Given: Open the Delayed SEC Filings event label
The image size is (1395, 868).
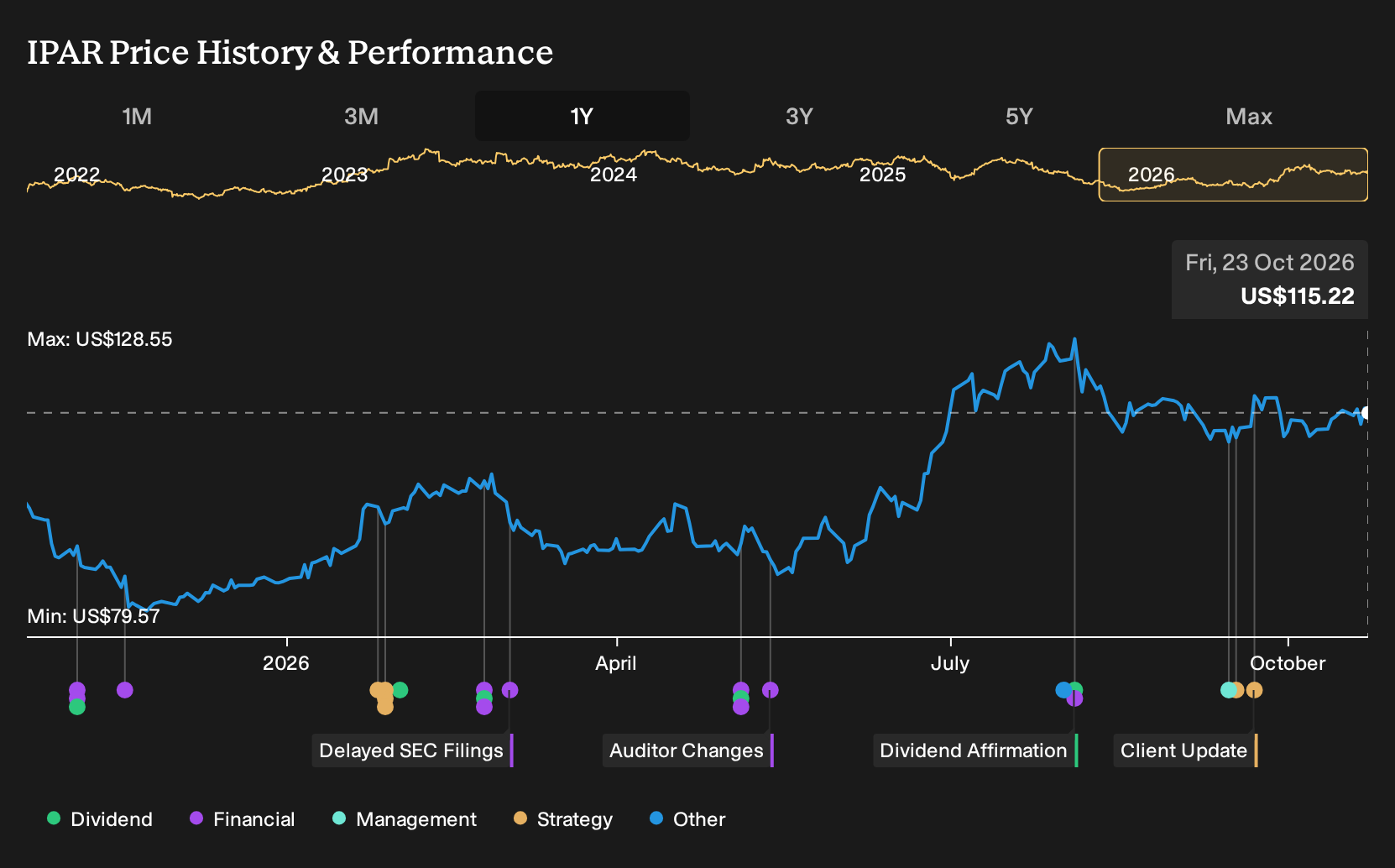Looking at the screenshot, I should tap(412, 750).
